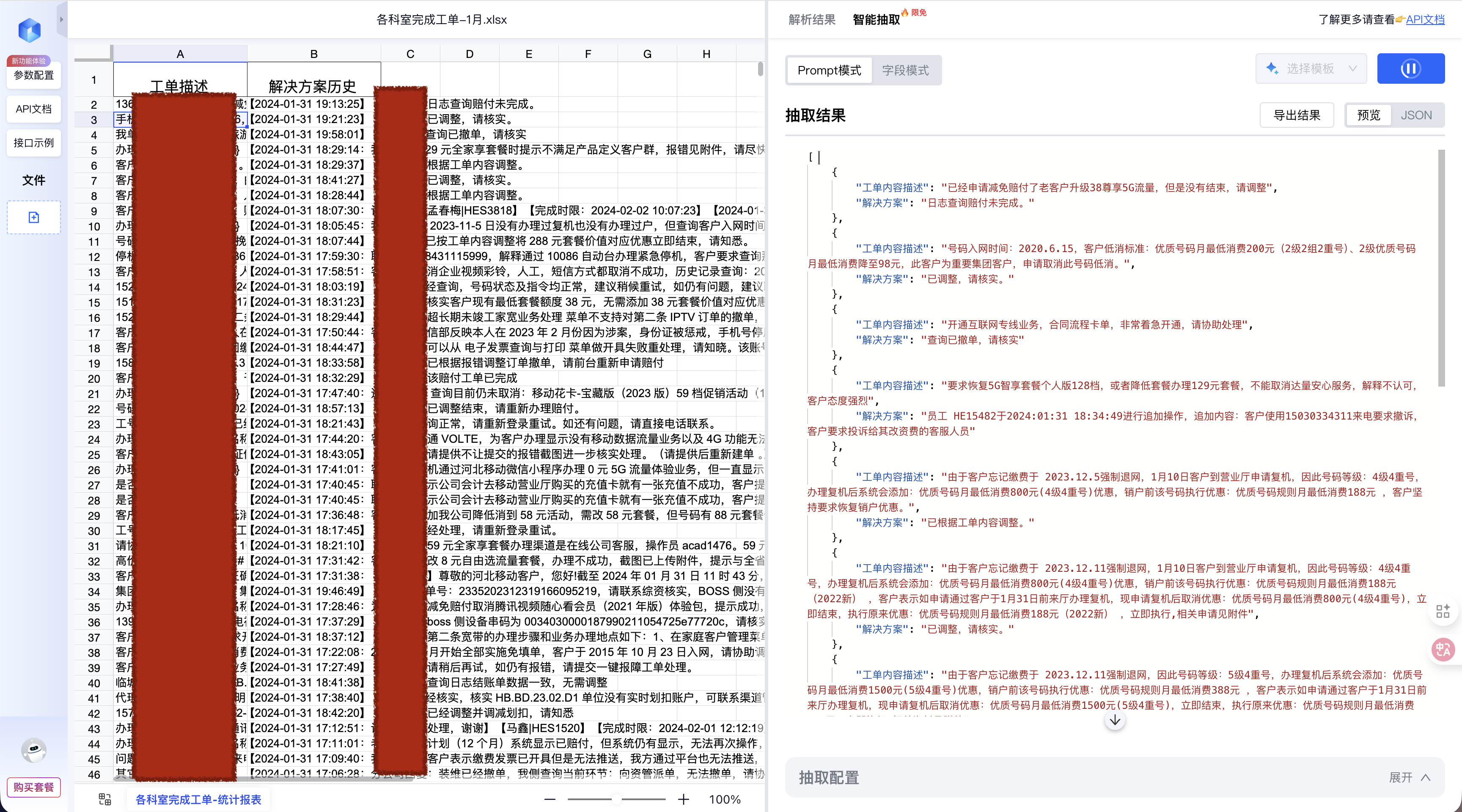Open the AI assistant robot icon
The image size is (1462, 812).
click(33, 750)
